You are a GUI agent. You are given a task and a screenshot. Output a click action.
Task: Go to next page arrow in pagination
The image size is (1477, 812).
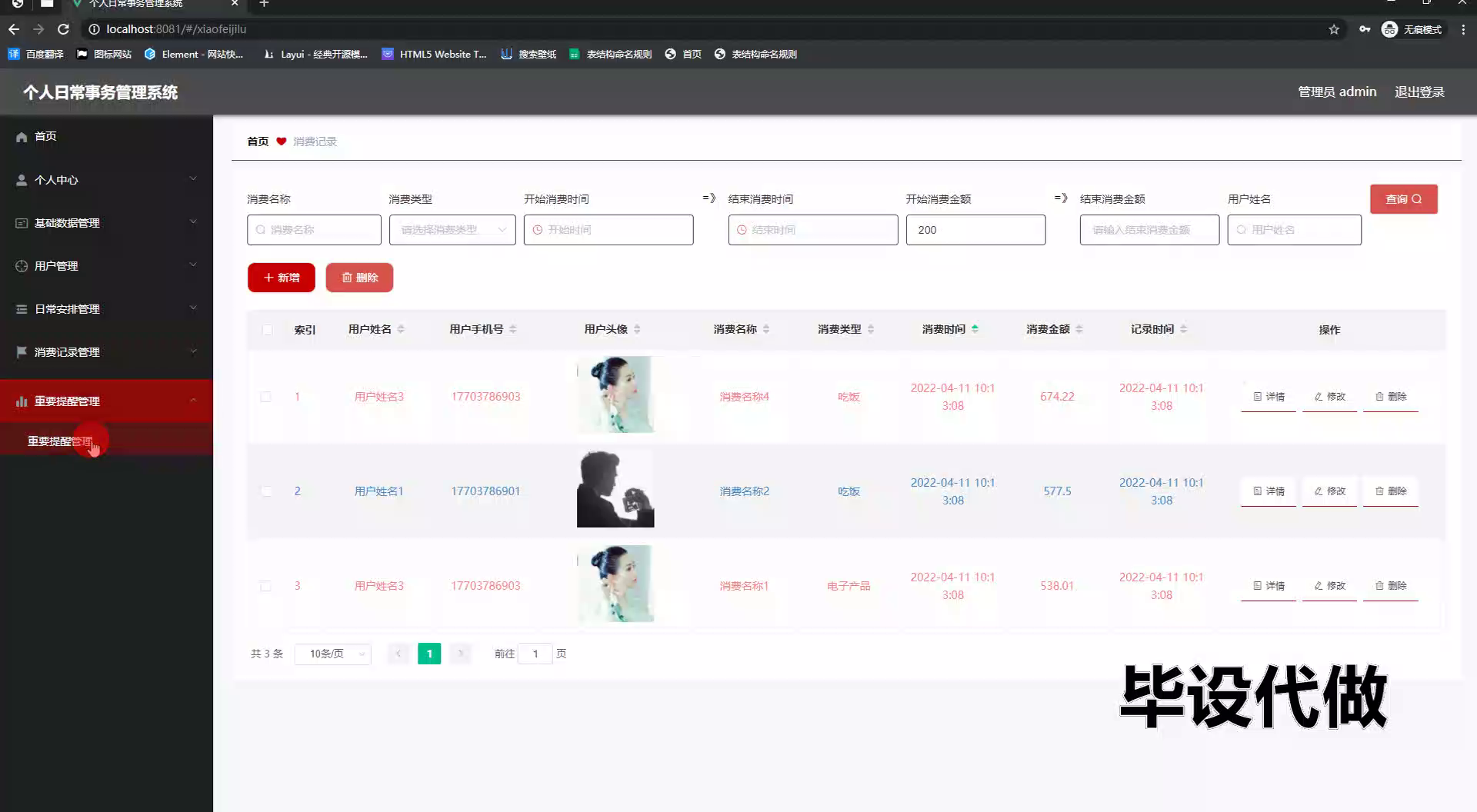pyautogui.click(x=460, y=654)
